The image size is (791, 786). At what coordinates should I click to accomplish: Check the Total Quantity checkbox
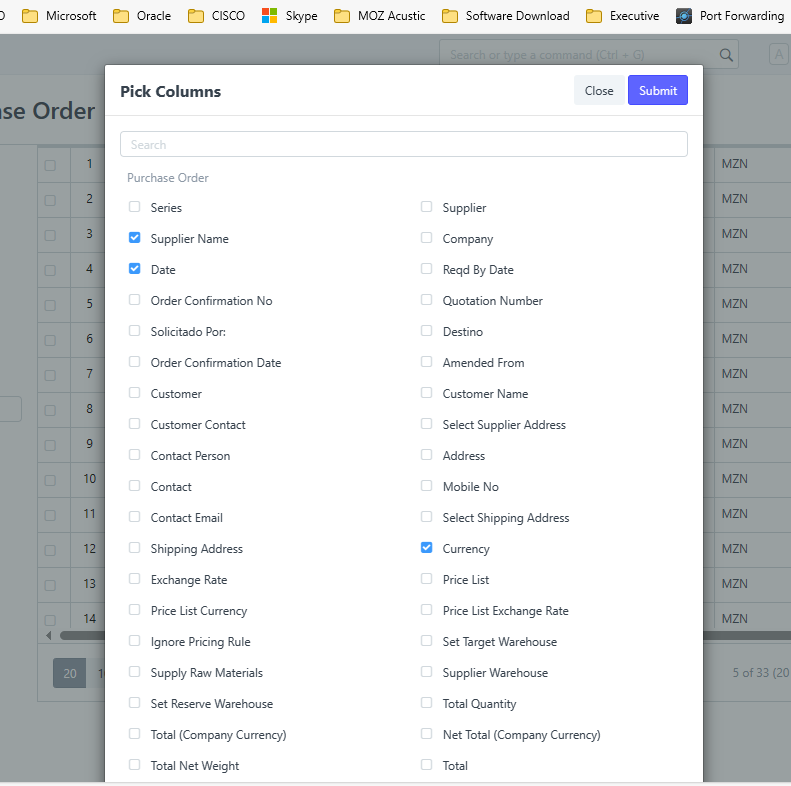(427, 703)
